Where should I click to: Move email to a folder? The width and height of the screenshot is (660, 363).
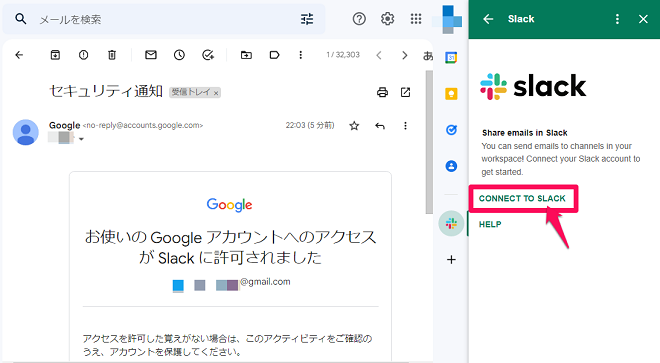[246, 55]
